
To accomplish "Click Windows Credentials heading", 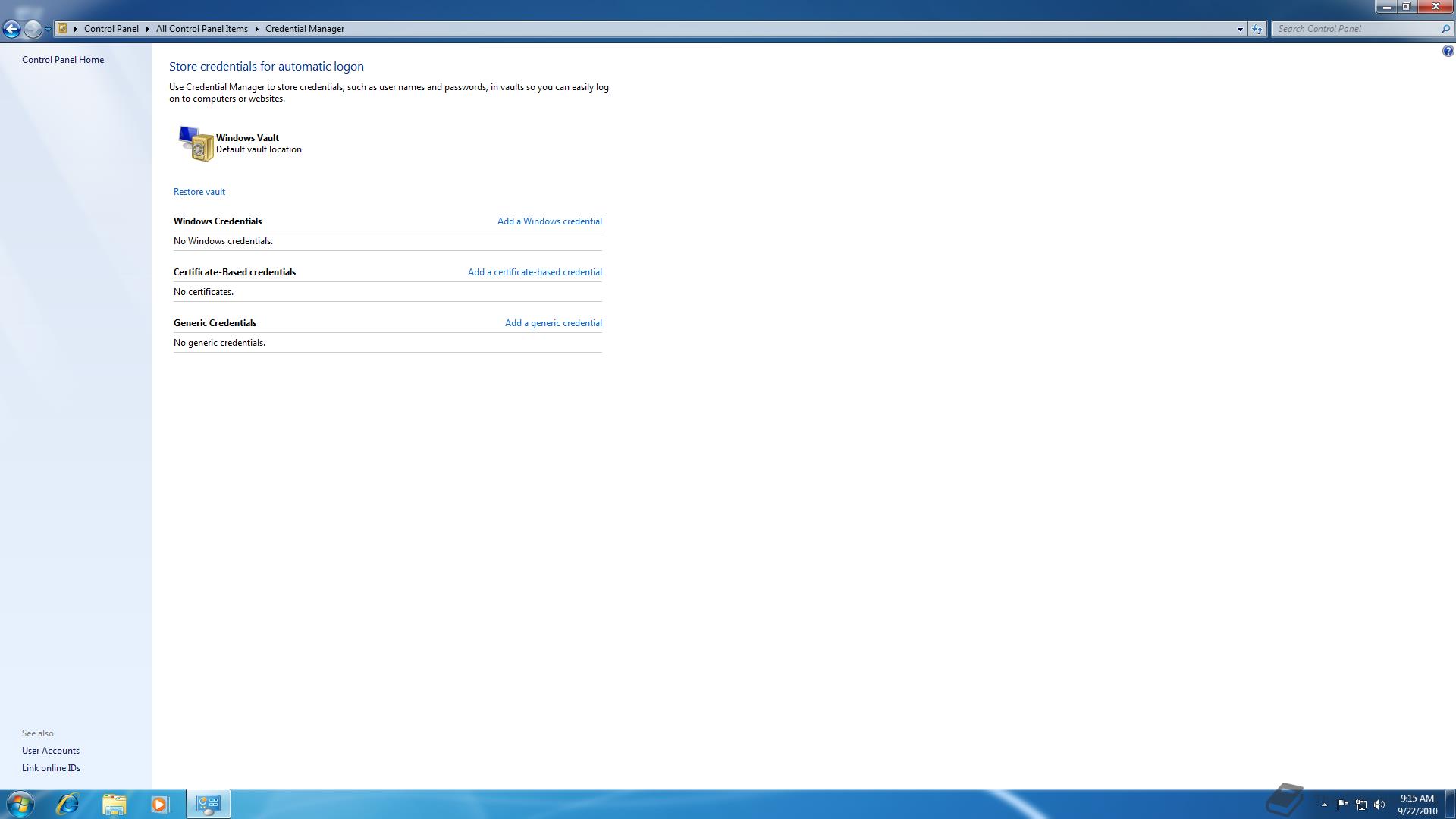I will (218, 221).
